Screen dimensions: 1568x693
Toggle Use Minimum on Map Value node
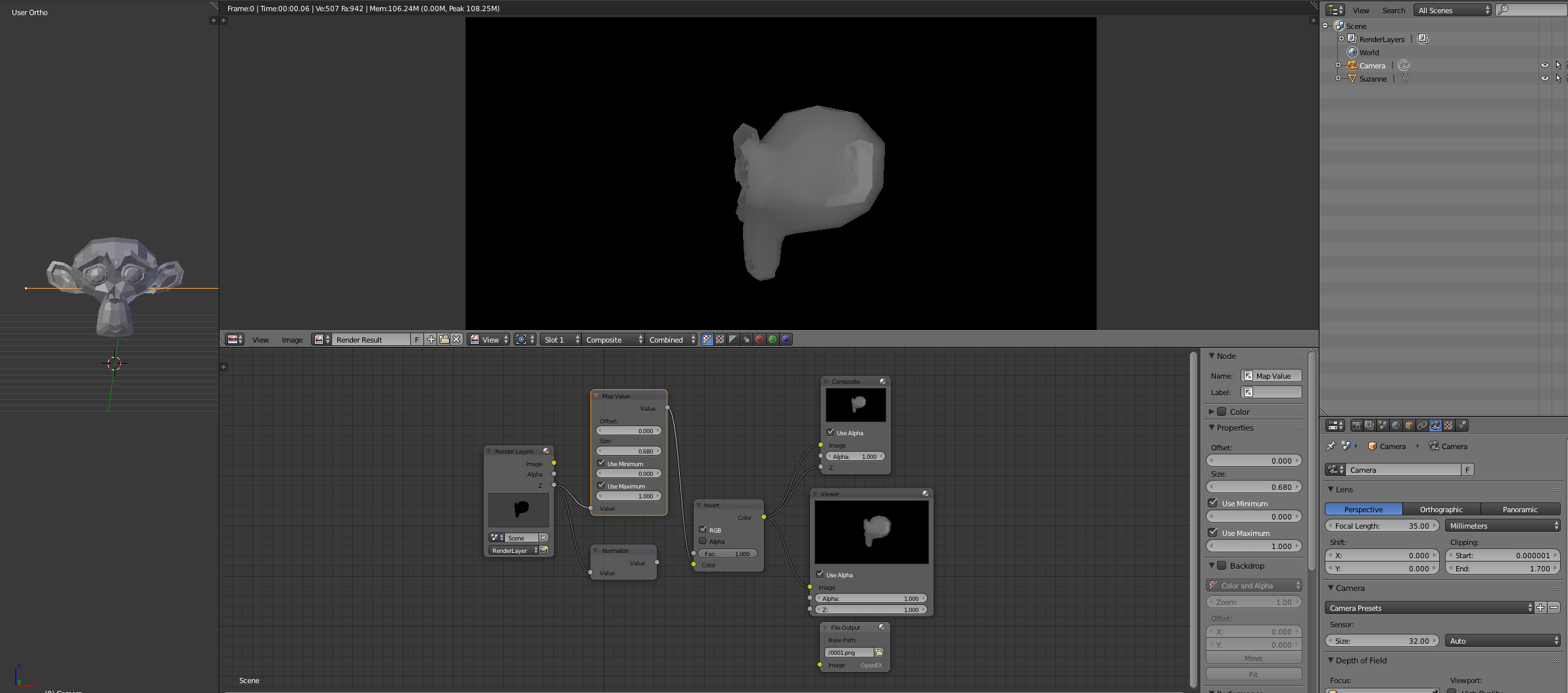pos(601,464)
